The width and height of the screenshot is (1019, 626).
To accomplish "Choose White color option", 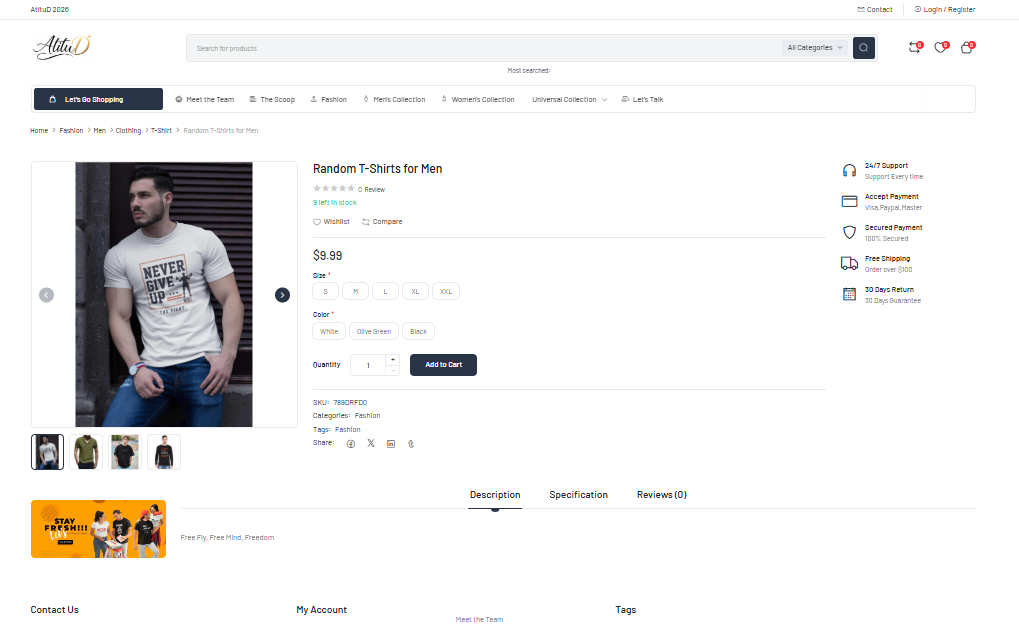I will (x=329, y=331).
